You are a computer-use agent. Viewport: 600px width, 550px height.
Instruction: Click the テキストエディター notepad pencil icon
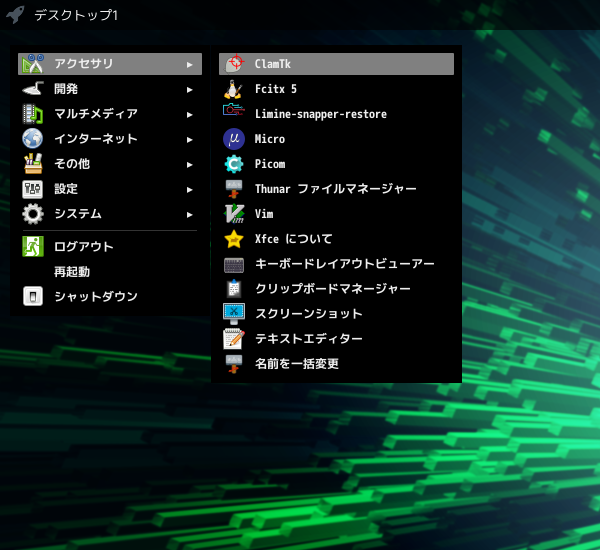pyautogui.click(x=234, y=339)
